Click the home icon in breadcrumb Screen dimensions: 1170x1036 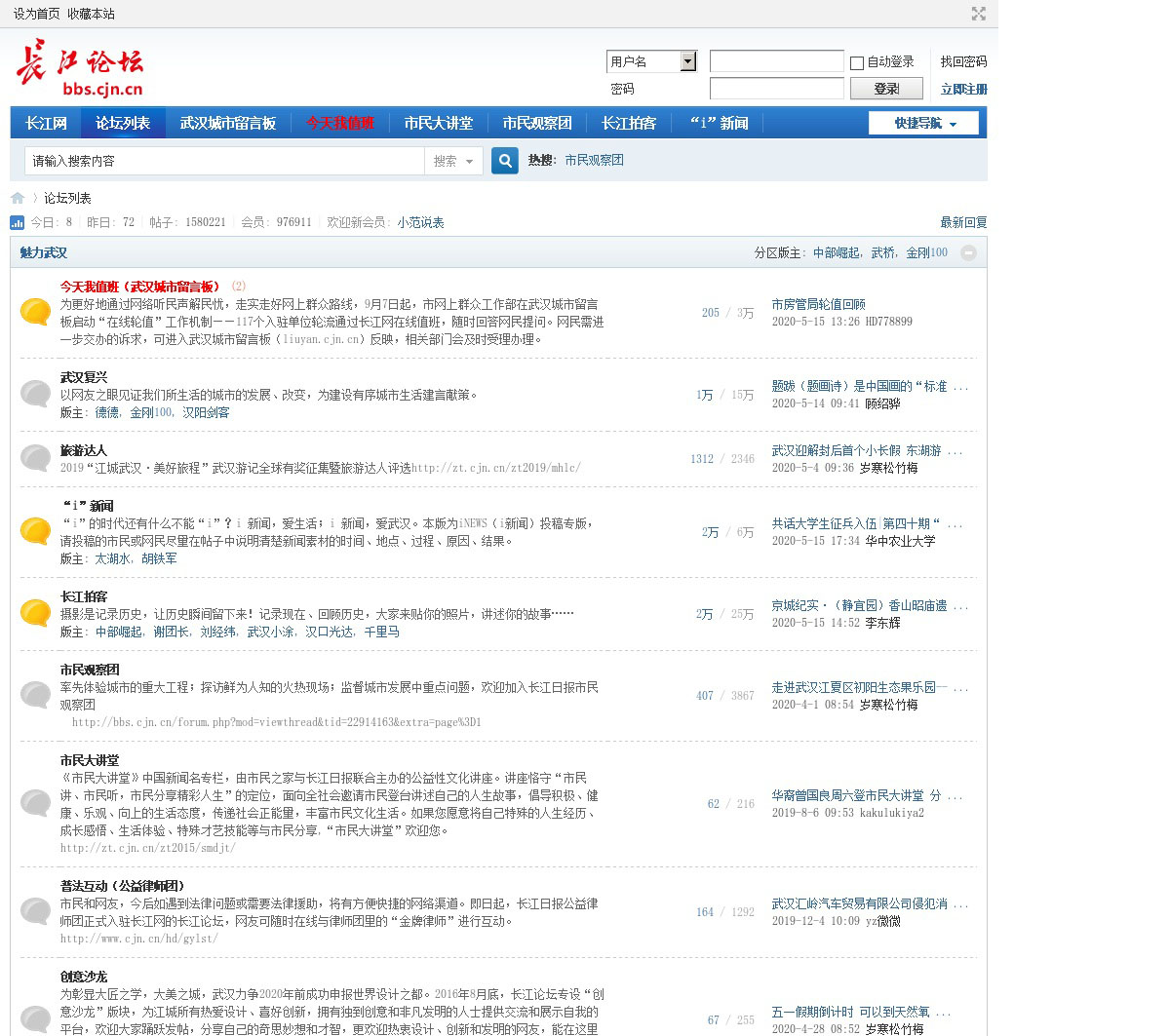pos(18,198)
